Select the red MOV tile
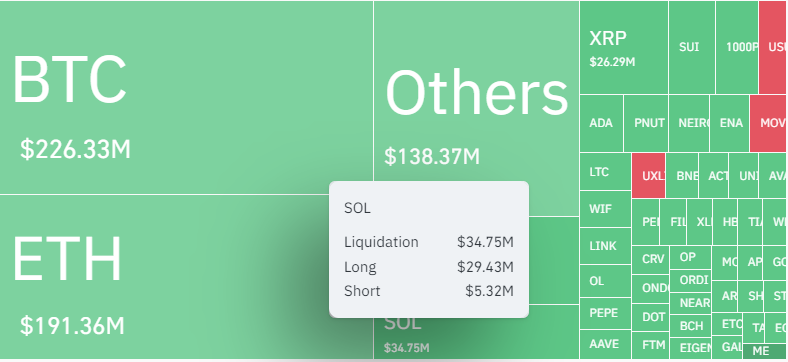 click(x=767, y=123)
